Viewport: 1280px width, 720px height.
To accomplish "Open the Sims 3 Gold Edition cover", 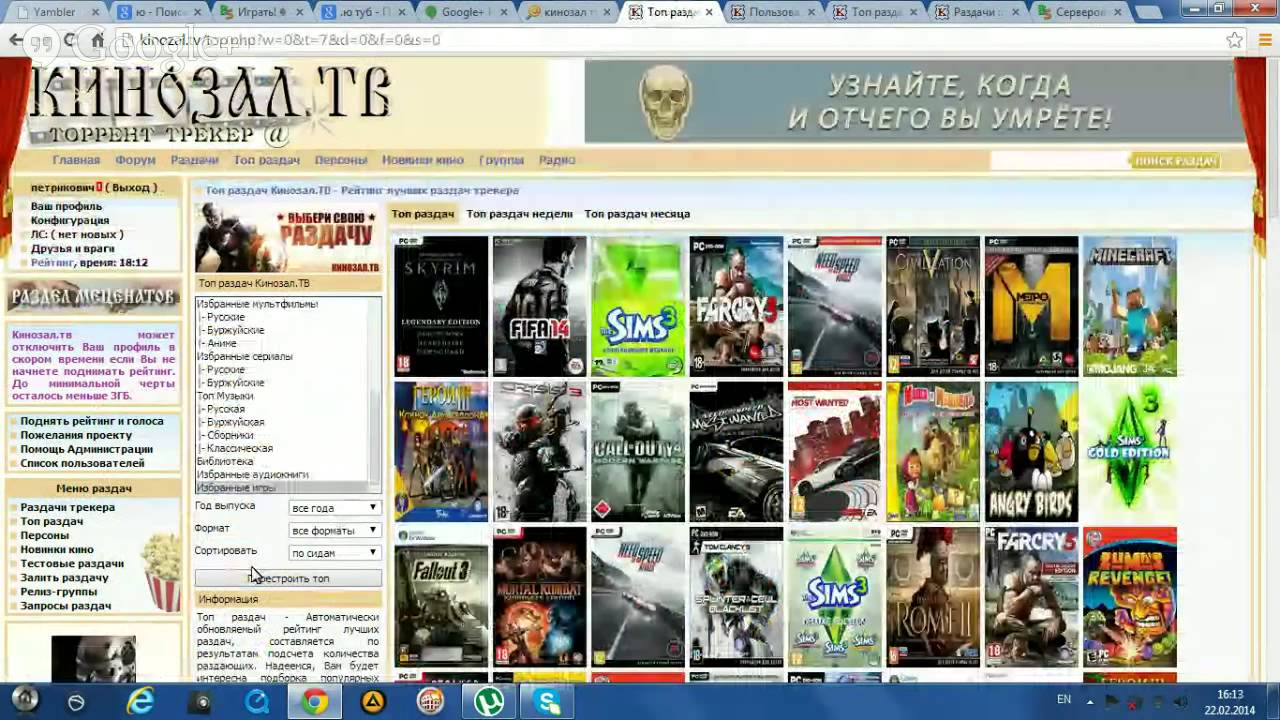I will [x=1130, y=451].
